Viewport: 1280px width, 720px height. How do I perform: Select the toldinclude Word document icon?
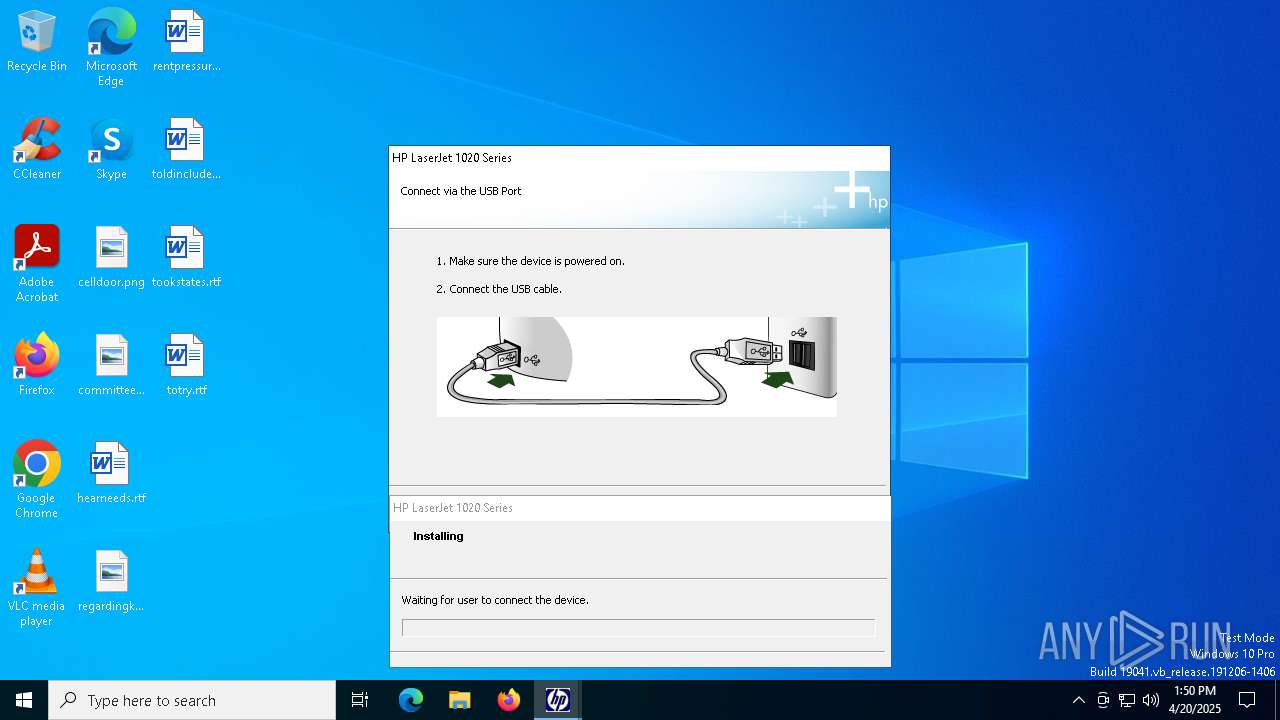pyautogui.click(x=186, y=150)
